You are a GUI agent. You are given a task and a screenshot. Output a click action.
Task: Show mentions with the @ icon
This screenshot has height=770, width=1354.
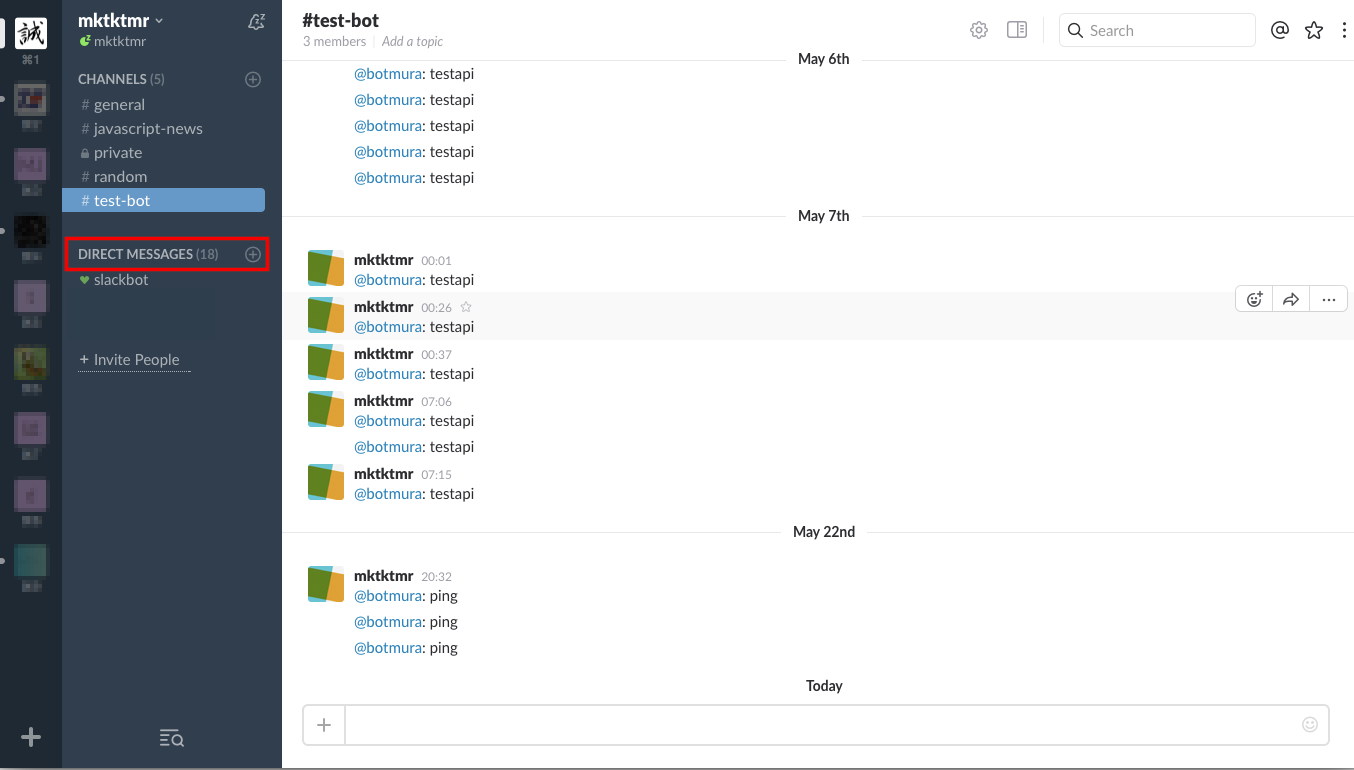[1280, 30]
